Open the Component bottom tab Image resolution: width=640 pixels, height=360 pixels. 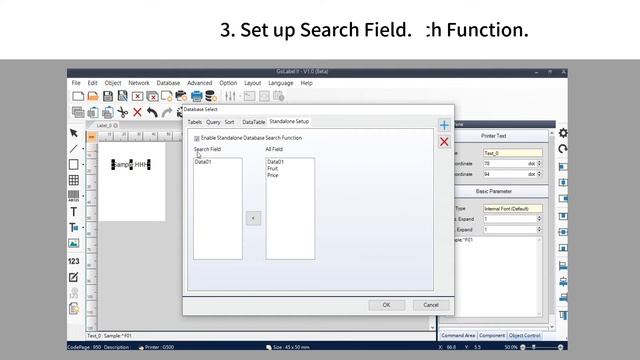(x=492, y=335)
